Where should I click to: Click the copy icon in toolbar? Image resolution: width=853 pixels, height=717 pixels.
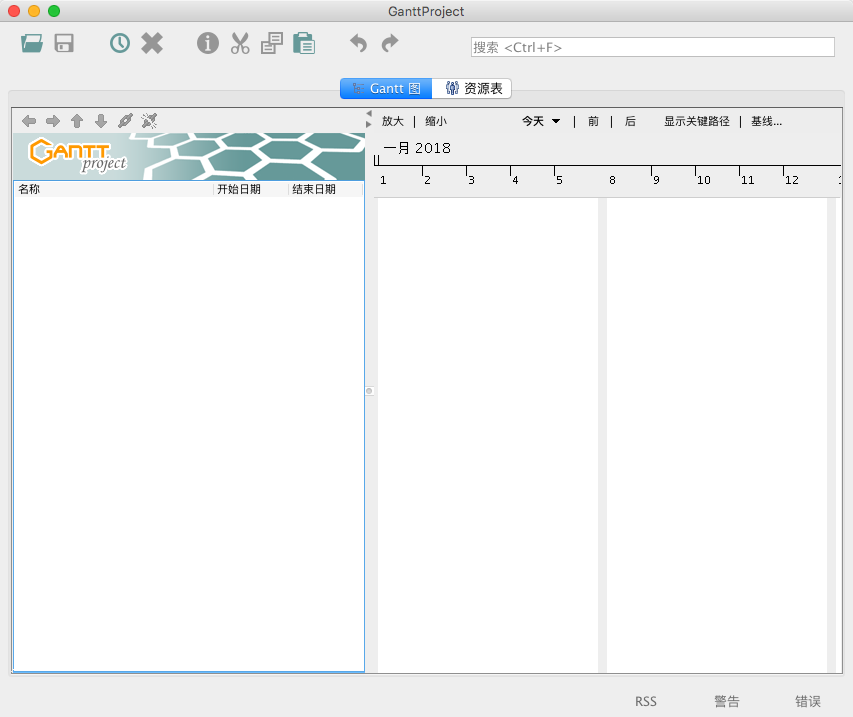[x=272, y=44]
